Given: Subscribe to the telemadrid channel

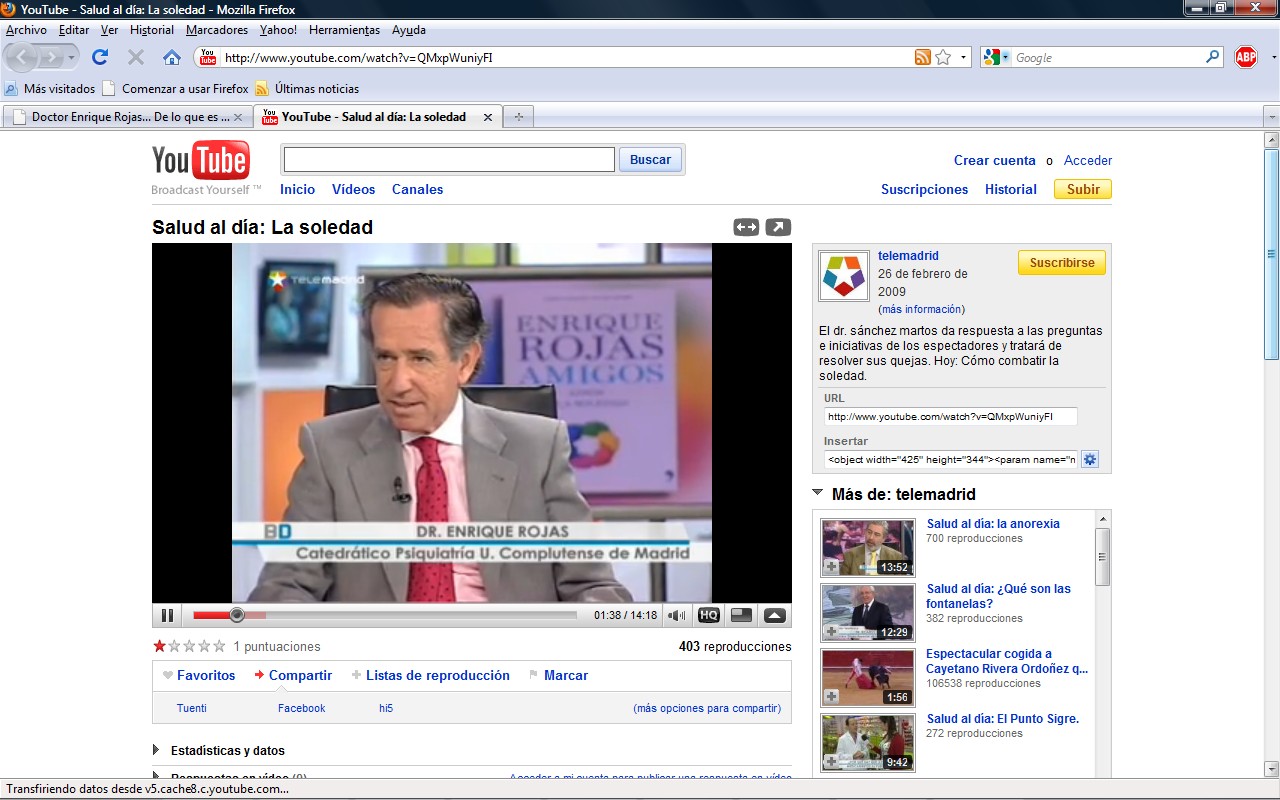Looking at the screenshot, I should (1061, 262).
